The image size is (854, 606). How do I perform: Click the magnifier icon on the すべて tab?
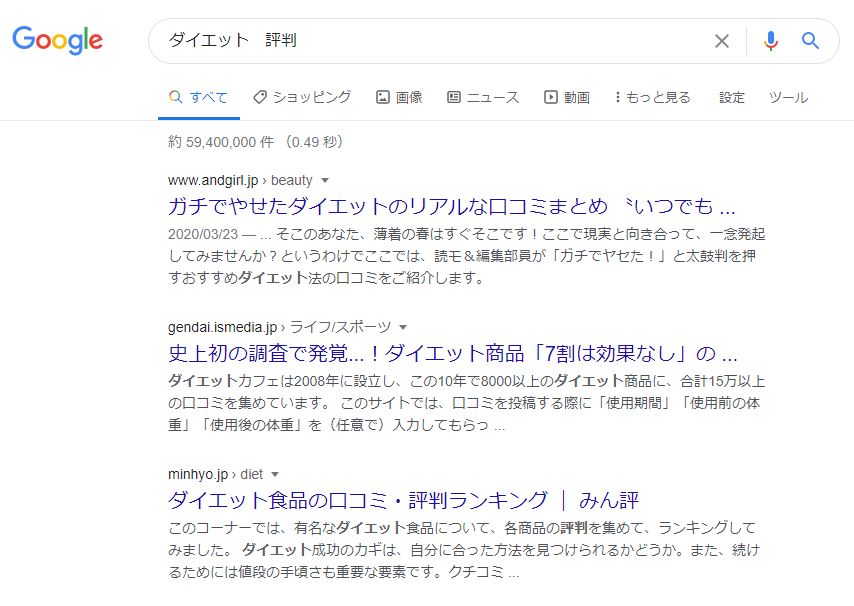(x=175, y=97)
